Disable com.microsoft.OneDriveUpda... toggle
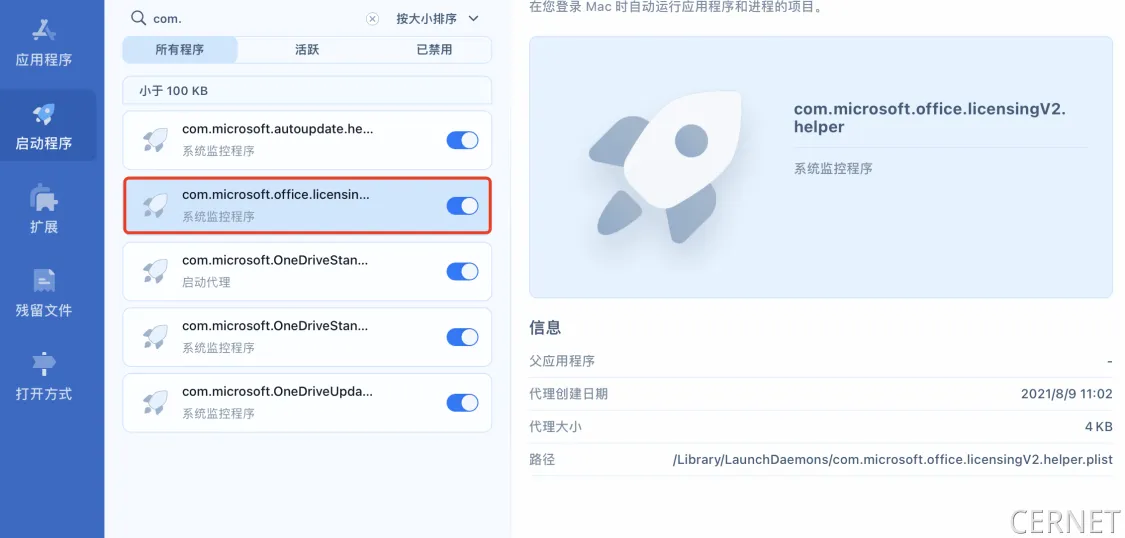The height and width of the screenshot is (538, 1125). click(462, 402)
